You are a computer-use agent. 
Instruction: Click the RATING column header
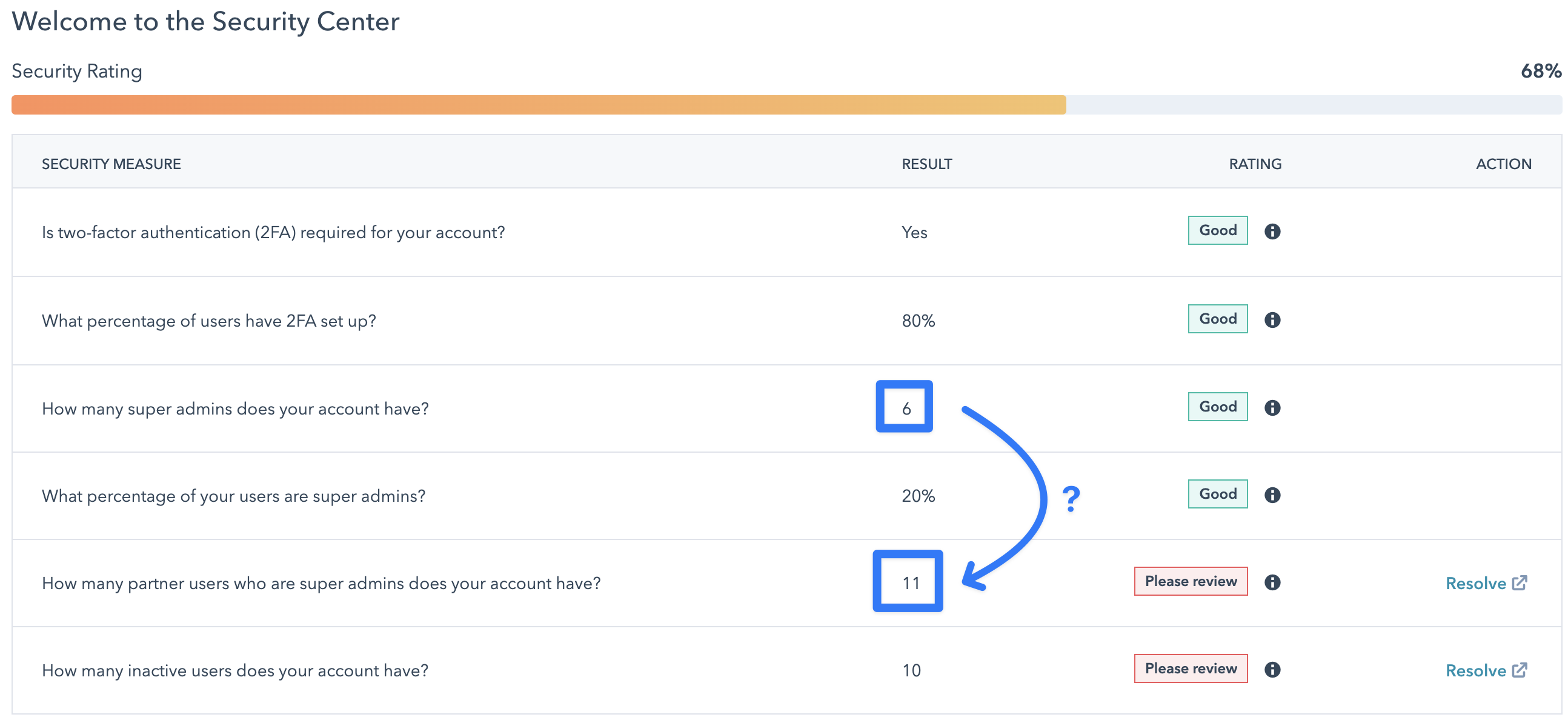[x=1255, y=164]
